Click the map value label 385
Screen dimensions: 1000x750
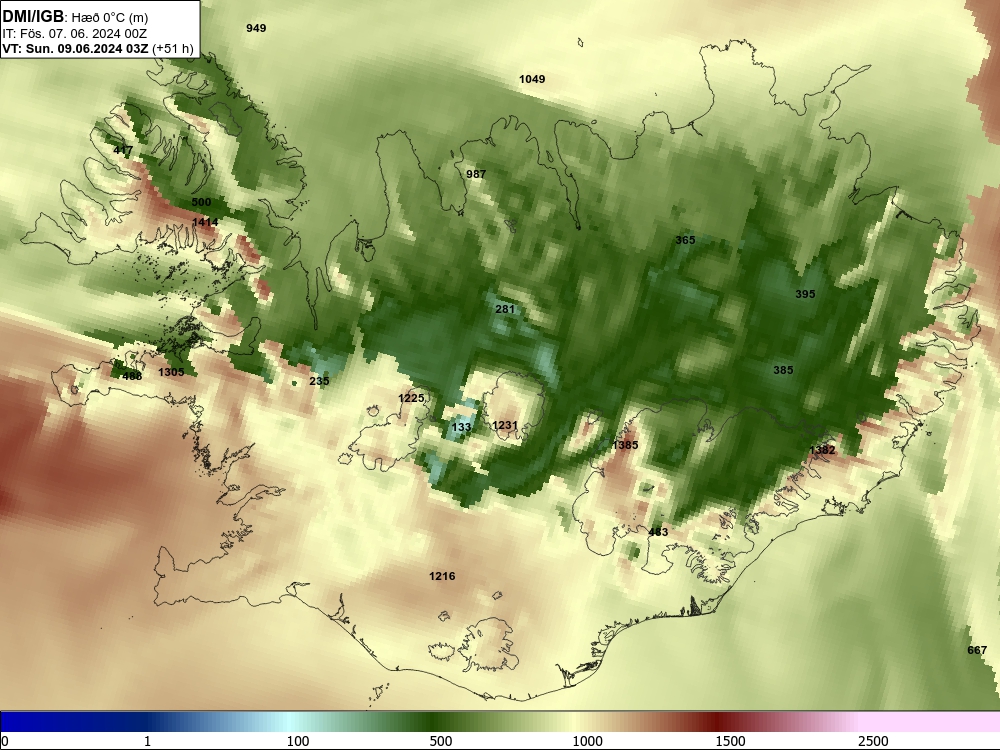point(783,370)
